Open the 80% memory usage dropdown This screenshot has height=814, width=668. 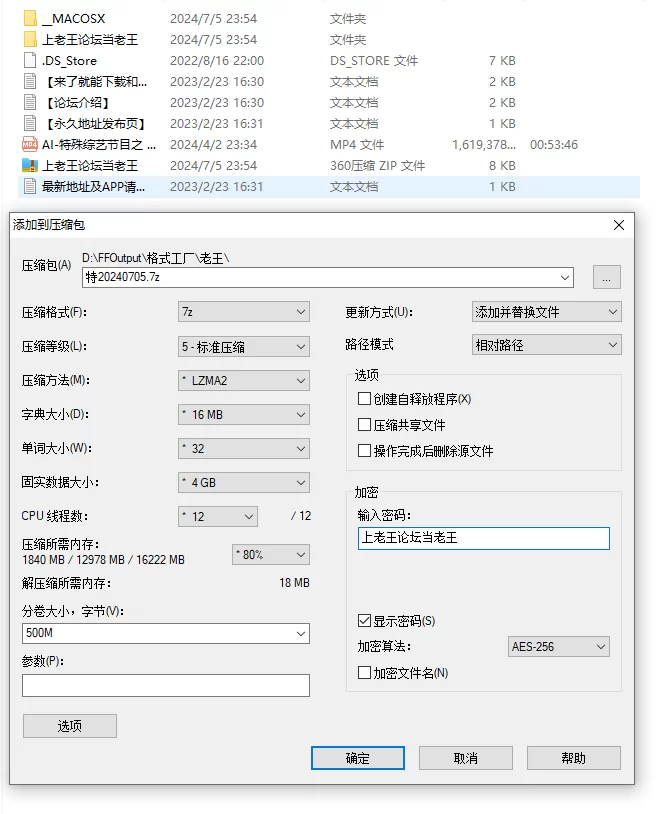click(270, 554)
